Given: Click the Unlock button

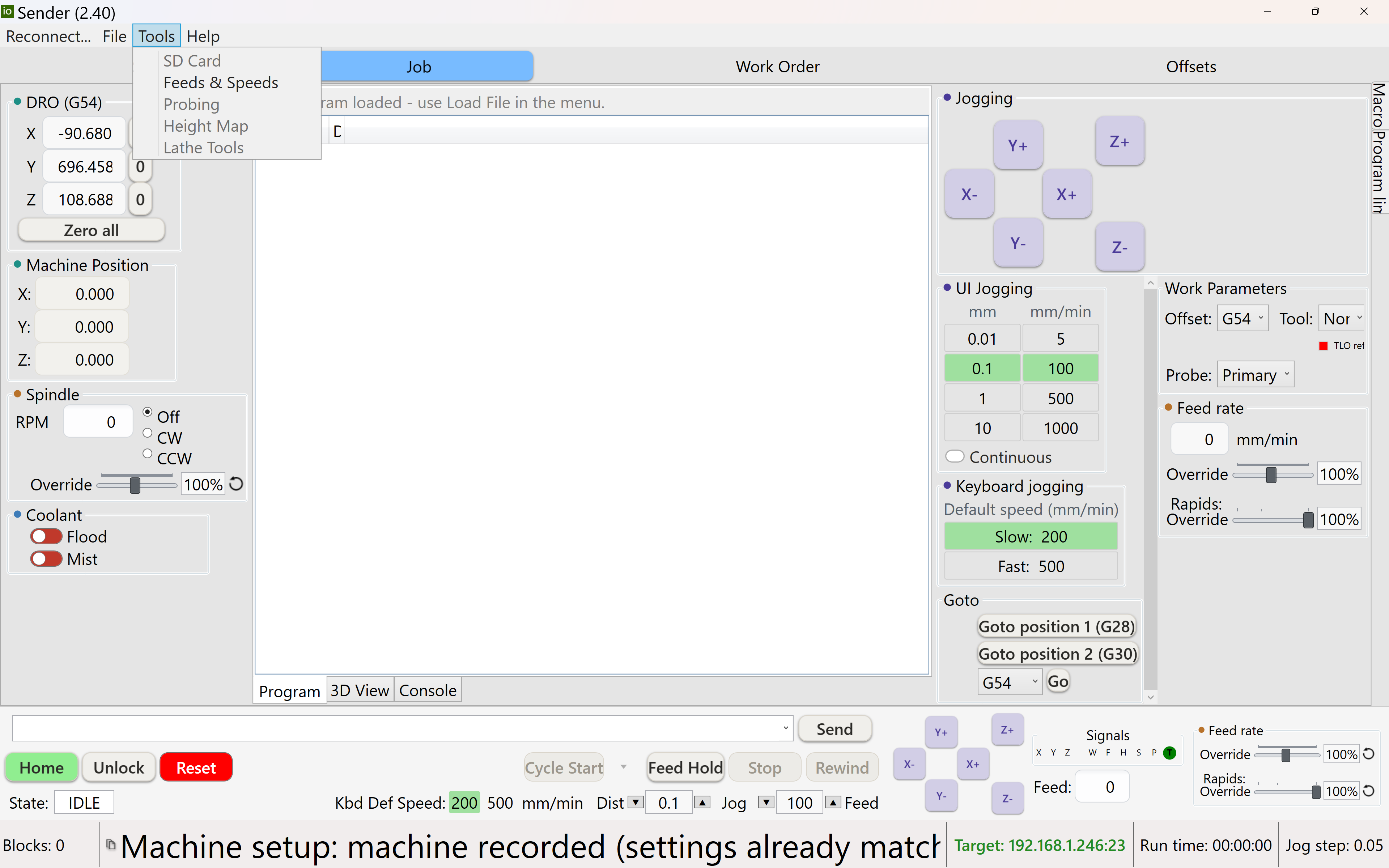Looking at the screenshot, I should (119, 767).
